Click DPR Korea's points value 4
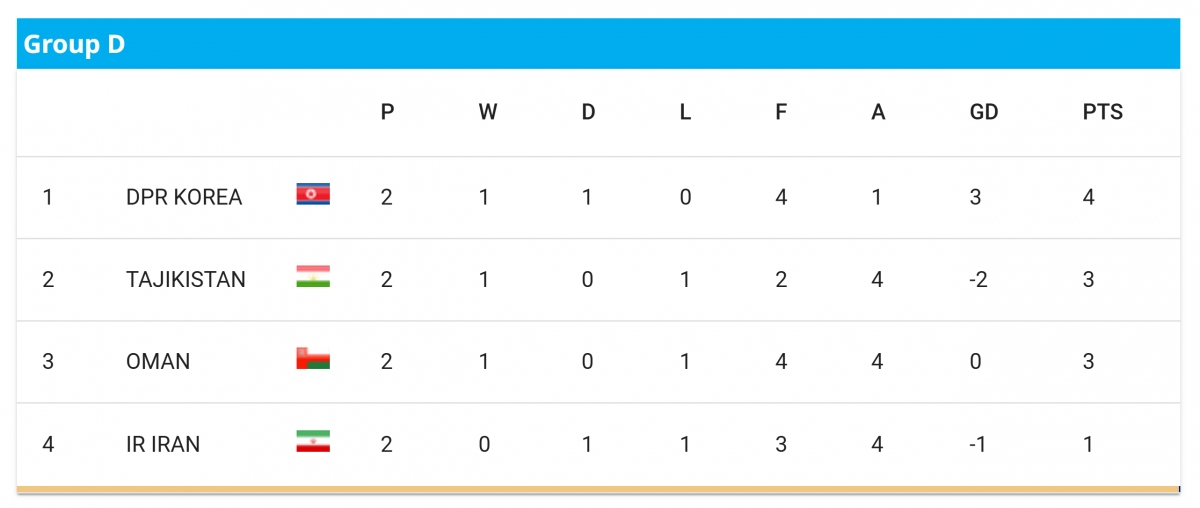 tap(1088, 197)
